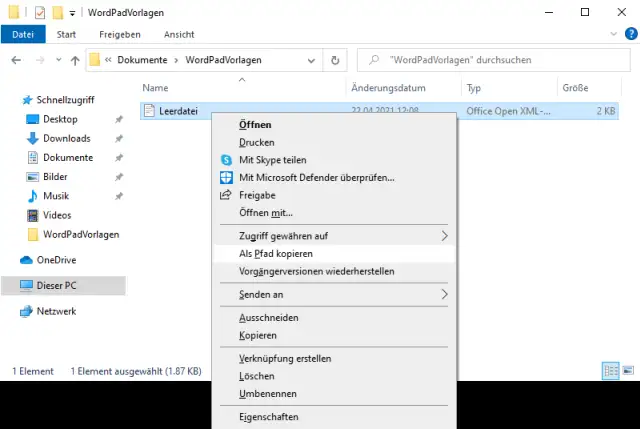Viewport: 640px width, 429px height.
Task: Go back with the left arrow
Action: [16, 60]
